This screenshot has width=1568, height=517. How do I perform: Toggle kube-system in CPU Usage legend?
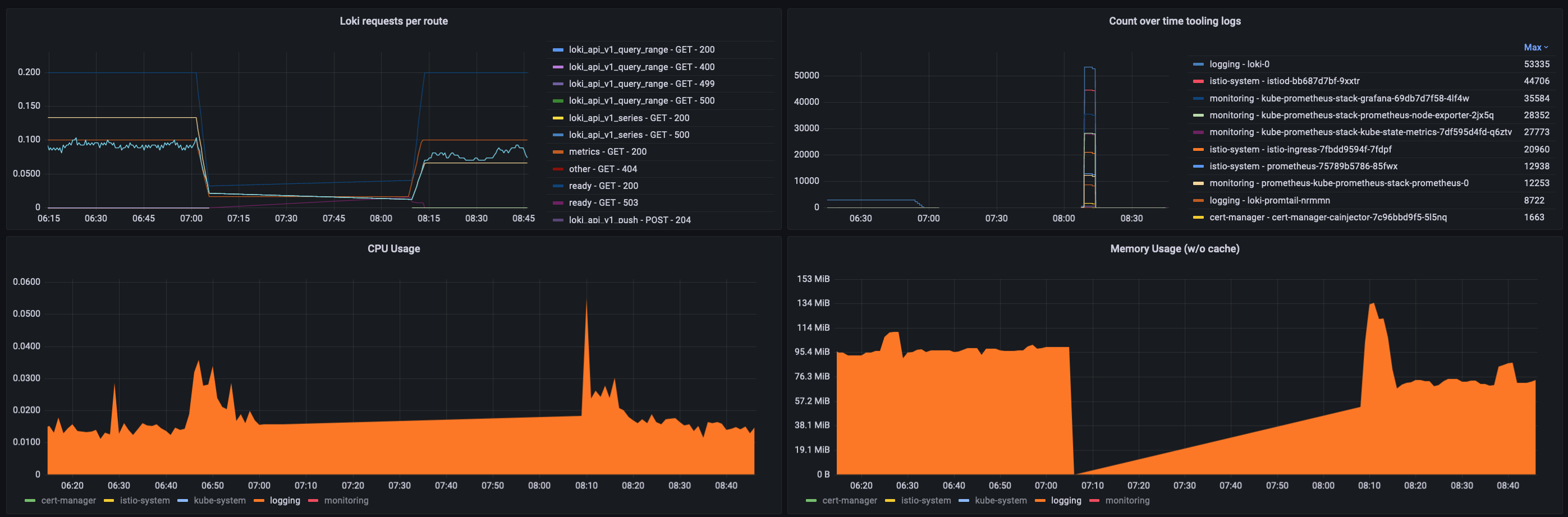[x=219, y=501]
